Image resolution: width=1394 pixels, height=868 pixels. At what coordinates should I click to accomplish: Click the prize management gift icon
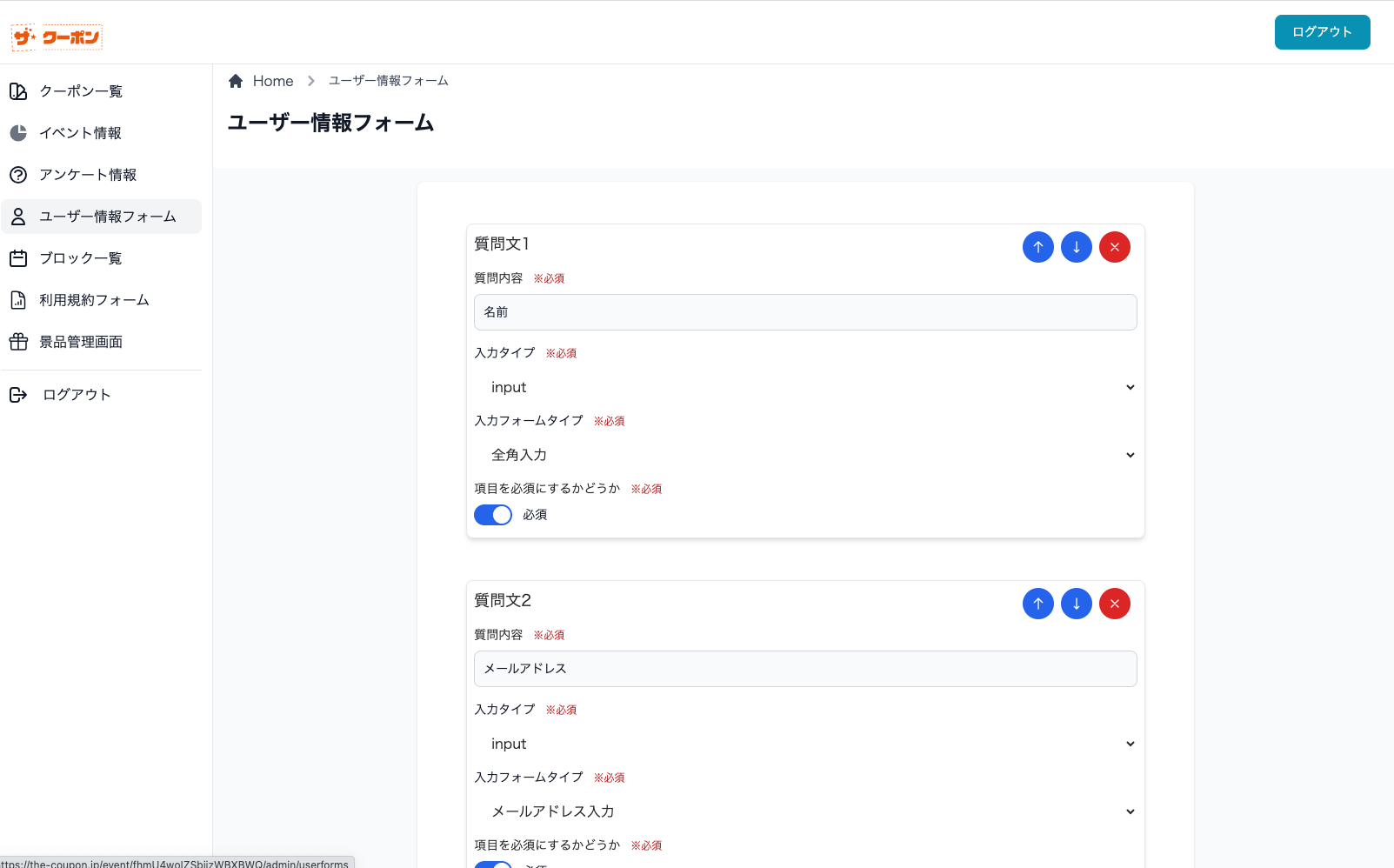(18, 342)
